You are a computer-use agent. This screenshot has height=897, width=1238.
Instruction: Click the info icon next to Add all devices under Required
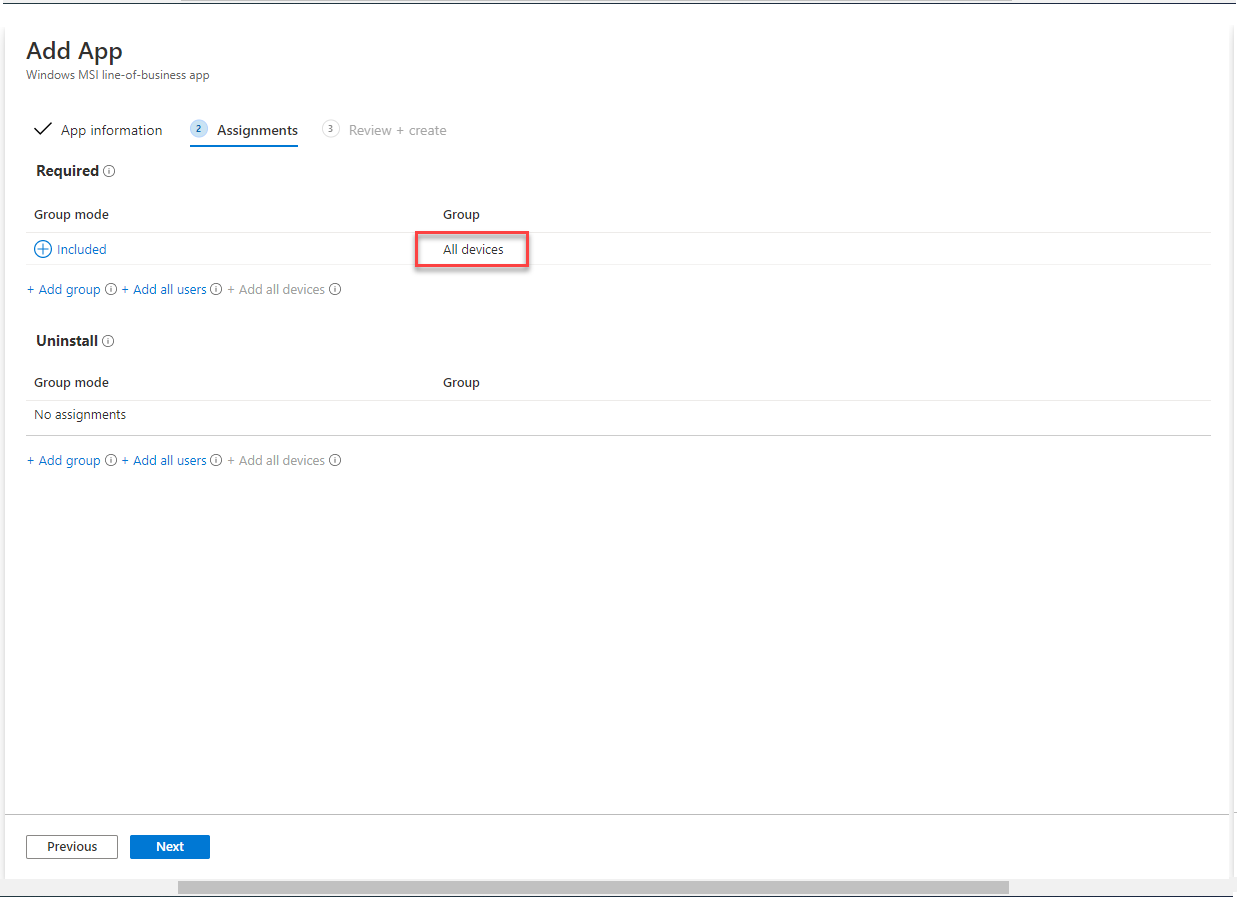[x=335, y=289]
